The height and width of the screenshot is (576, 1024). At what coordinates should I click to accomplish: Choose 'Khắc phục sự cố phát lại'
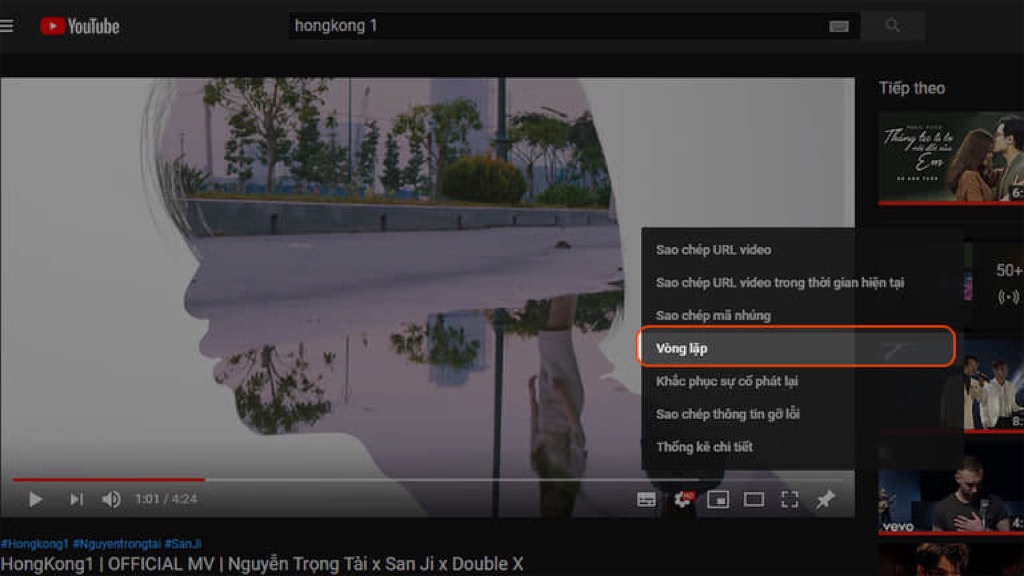[x=727, y=381]
